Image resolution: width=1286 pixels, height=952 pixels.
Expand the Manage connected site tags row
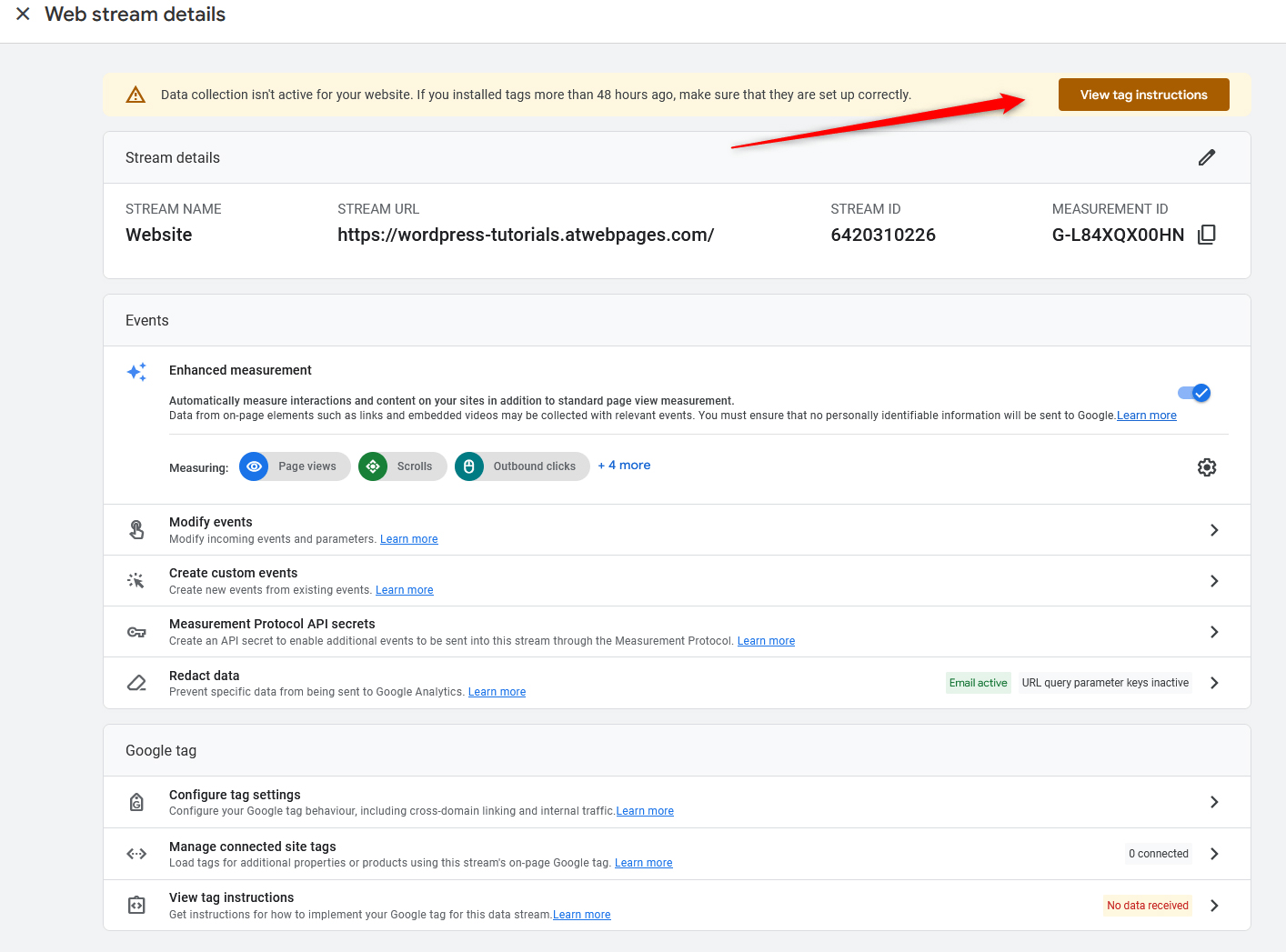pyautogui.click(x=1214, y=853)
